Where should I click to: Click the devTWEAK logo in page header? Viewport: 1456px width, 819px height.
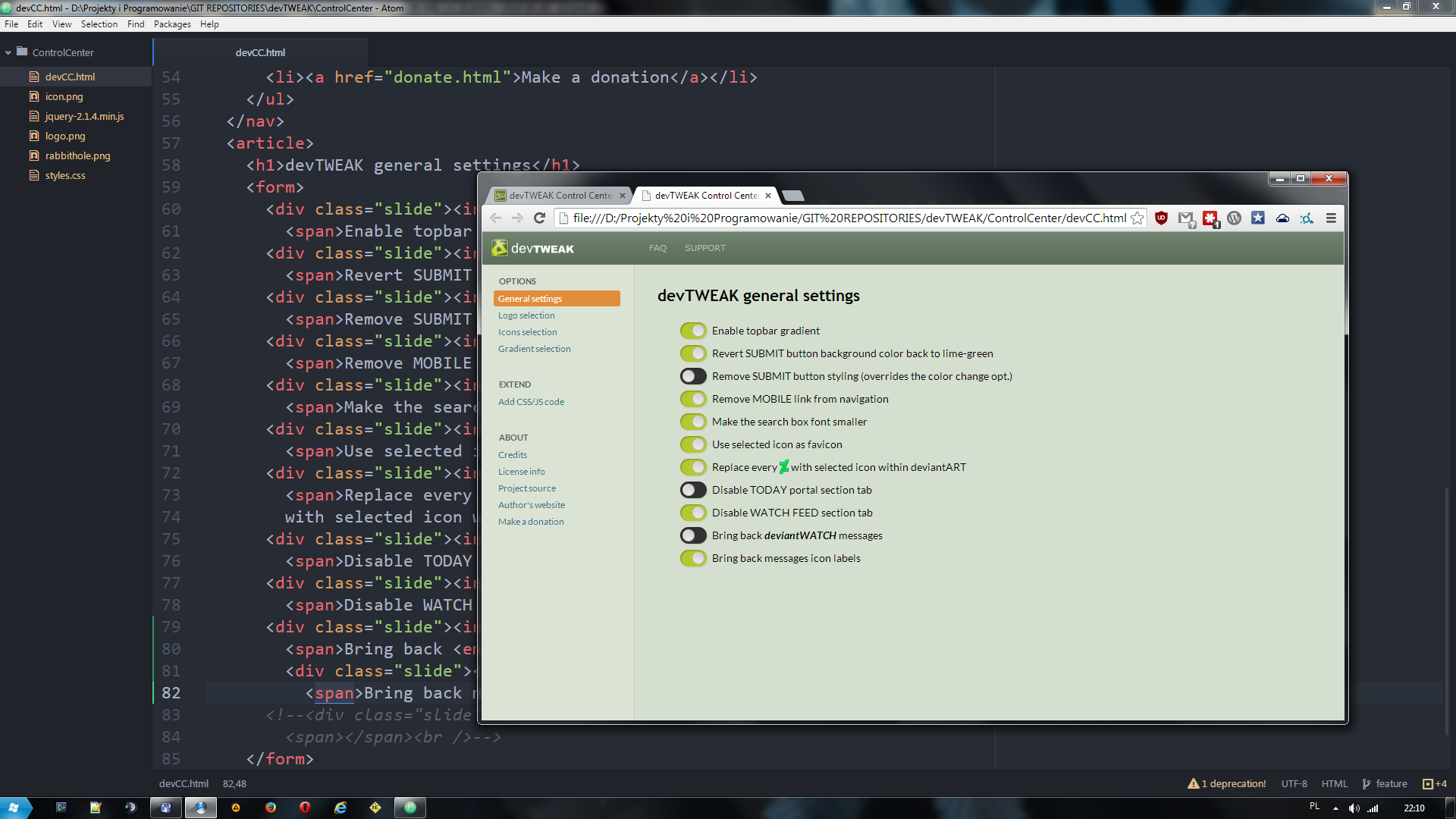(533, 248)
